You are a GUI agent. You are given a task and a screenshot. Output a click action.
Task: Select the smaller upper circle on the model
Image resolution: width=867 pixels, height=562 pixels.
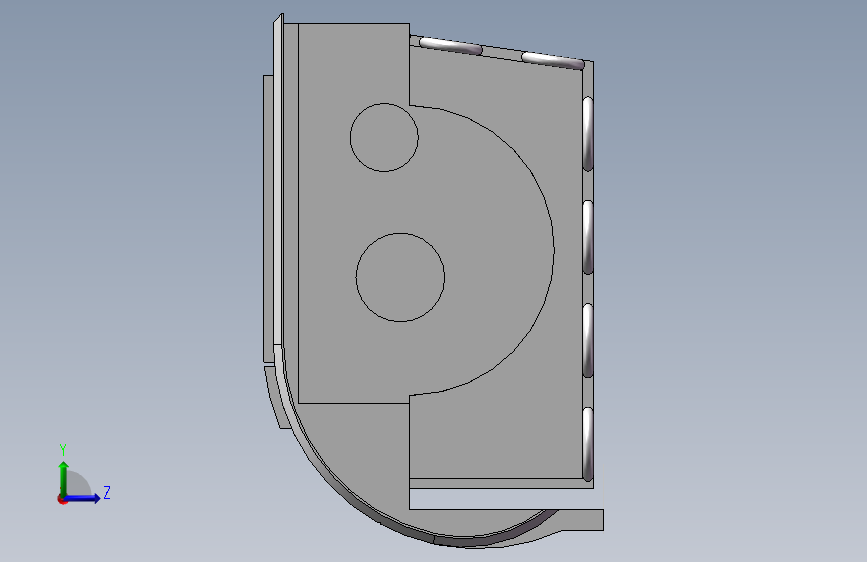click(x=384, y=137)
